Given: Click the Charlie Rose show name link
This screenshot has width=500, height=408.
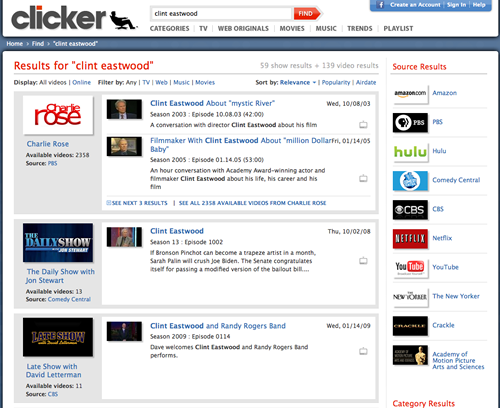Looking at the screenshot, I should [x=48, y=144].
